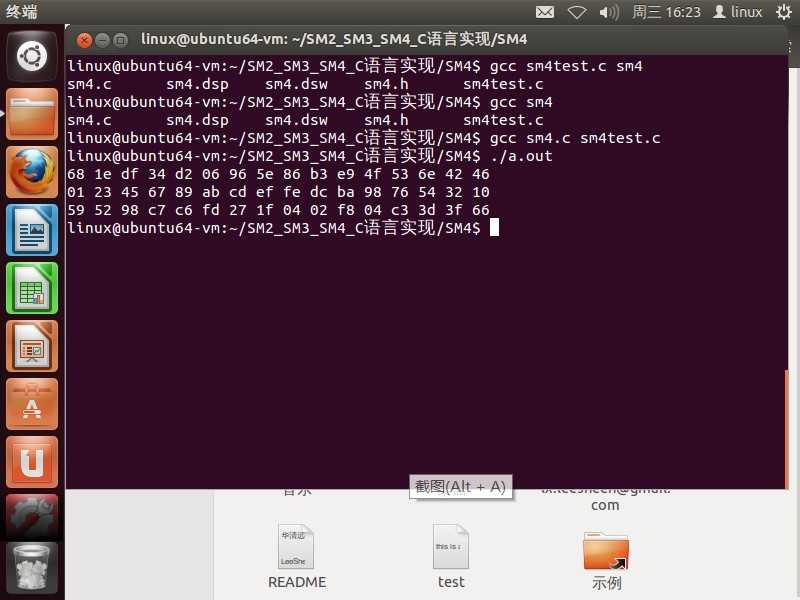Screen dimensions: 800x600
Task: Click the './a.out' command text
Action: (521, 156)
